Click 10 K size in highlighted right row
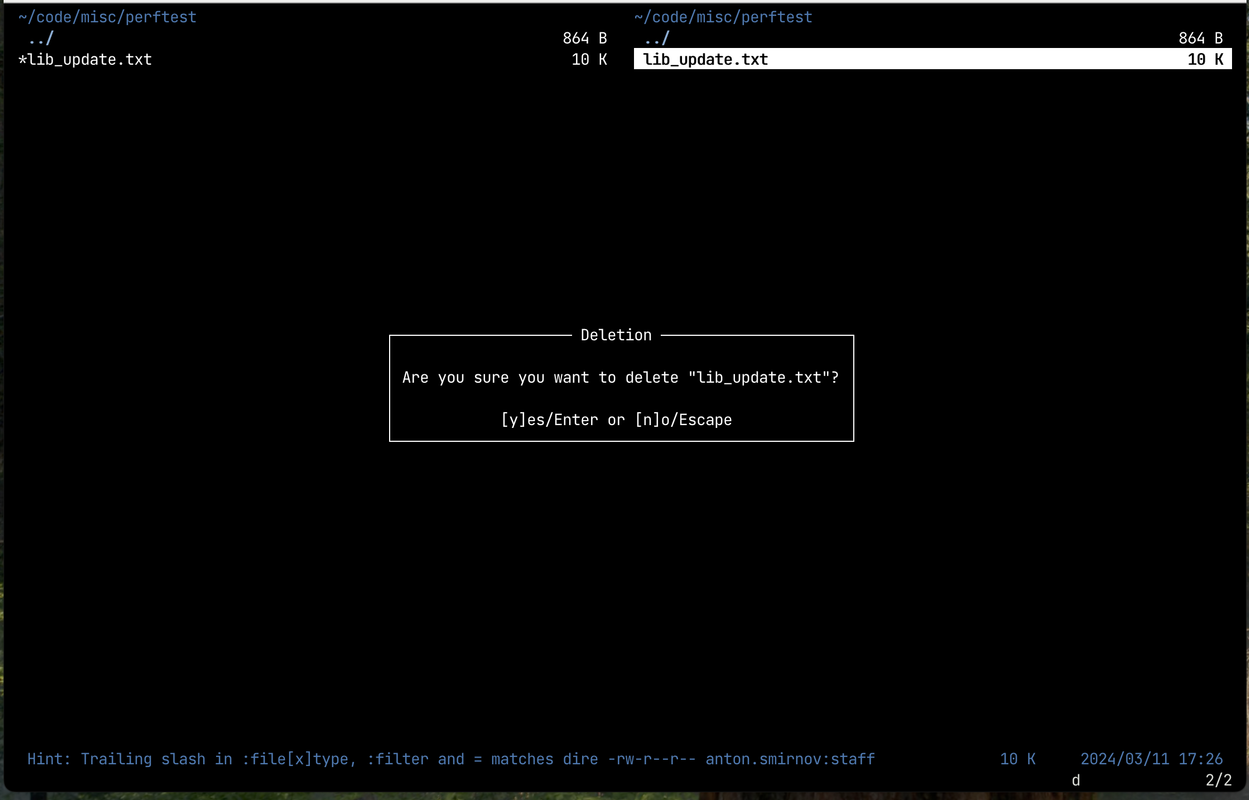 coord(1205,59)
